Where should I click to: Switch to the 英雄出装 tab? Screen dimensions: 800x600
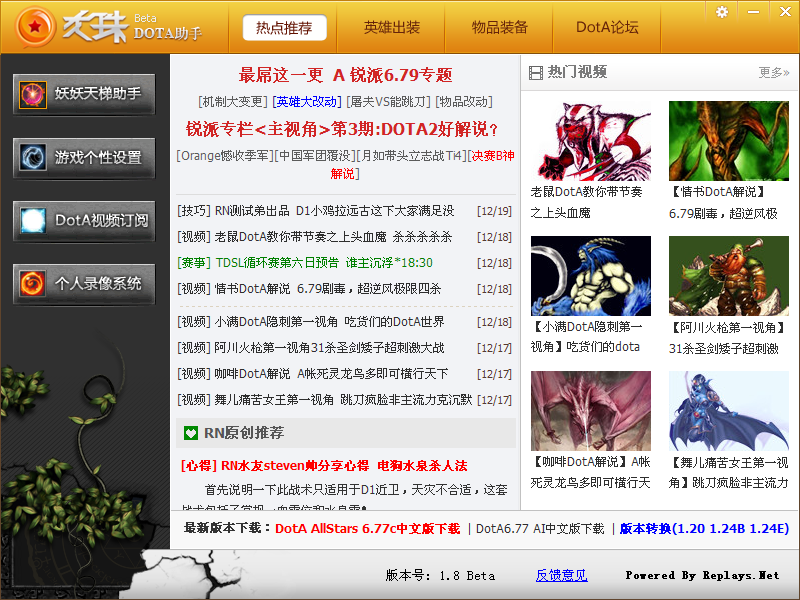[x=391, y=28]
